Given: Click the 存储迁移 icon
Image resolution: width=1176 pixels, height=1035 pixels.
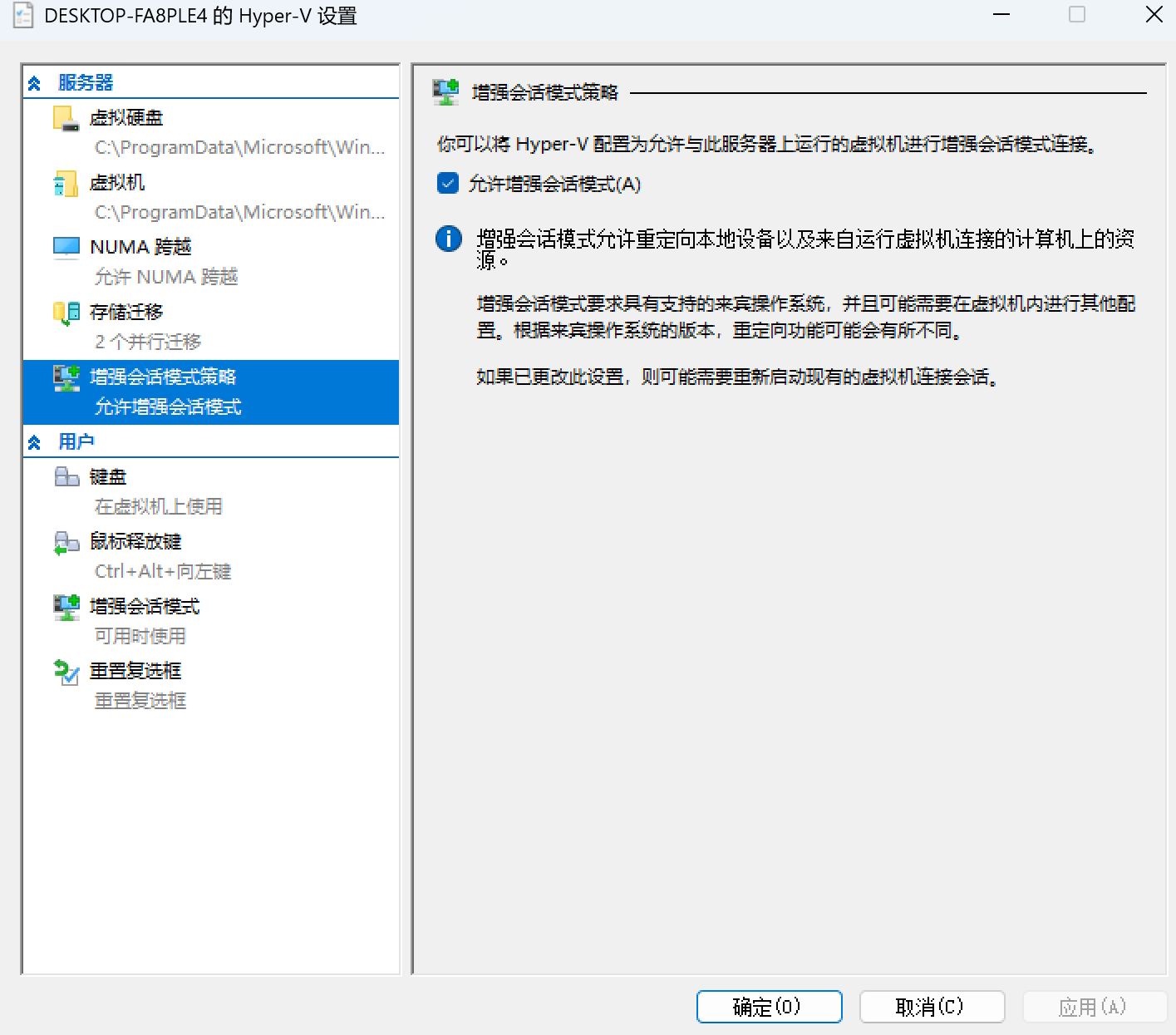Looking at the screenshot, I should 66,313.
